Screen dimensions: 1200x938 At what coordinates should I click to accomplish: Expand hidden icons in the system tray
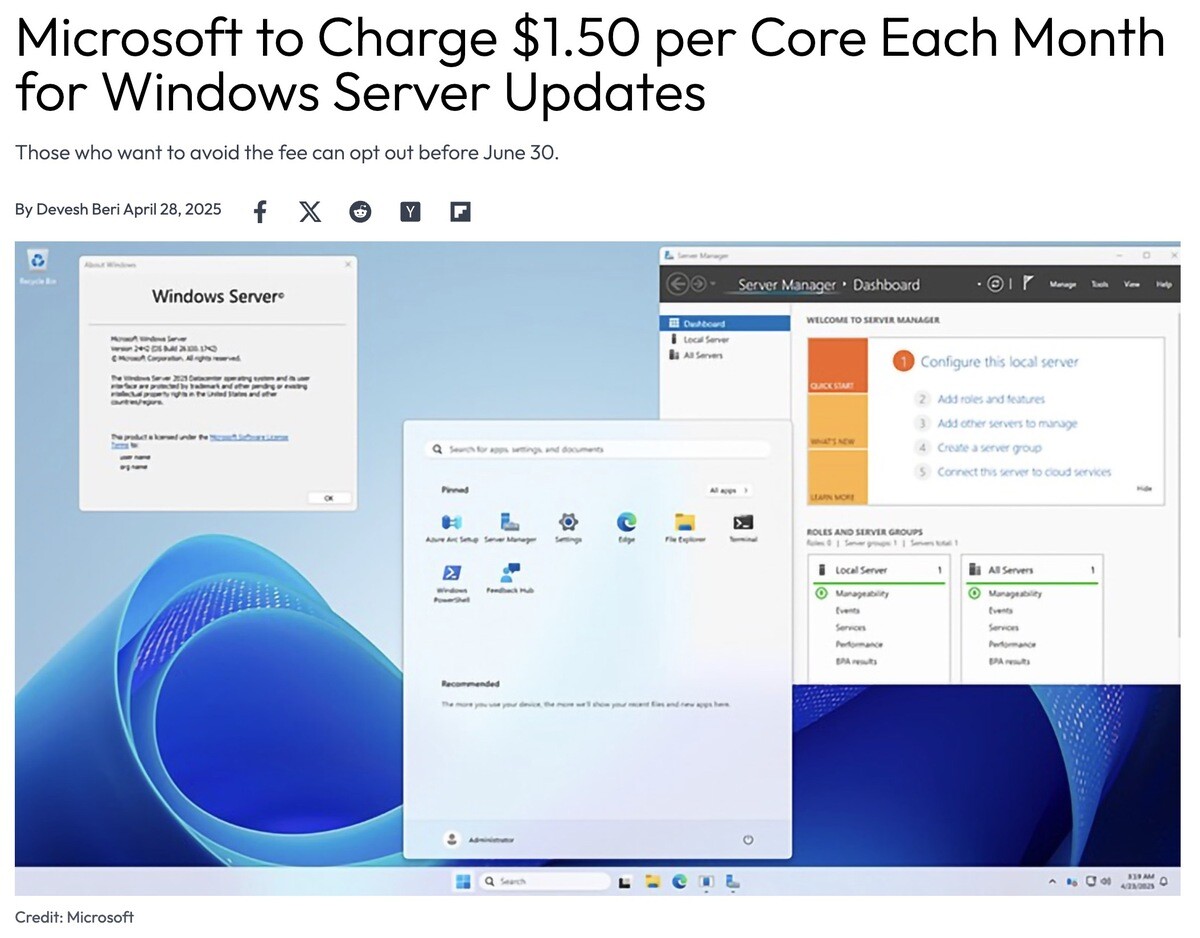click(1052, 881)
